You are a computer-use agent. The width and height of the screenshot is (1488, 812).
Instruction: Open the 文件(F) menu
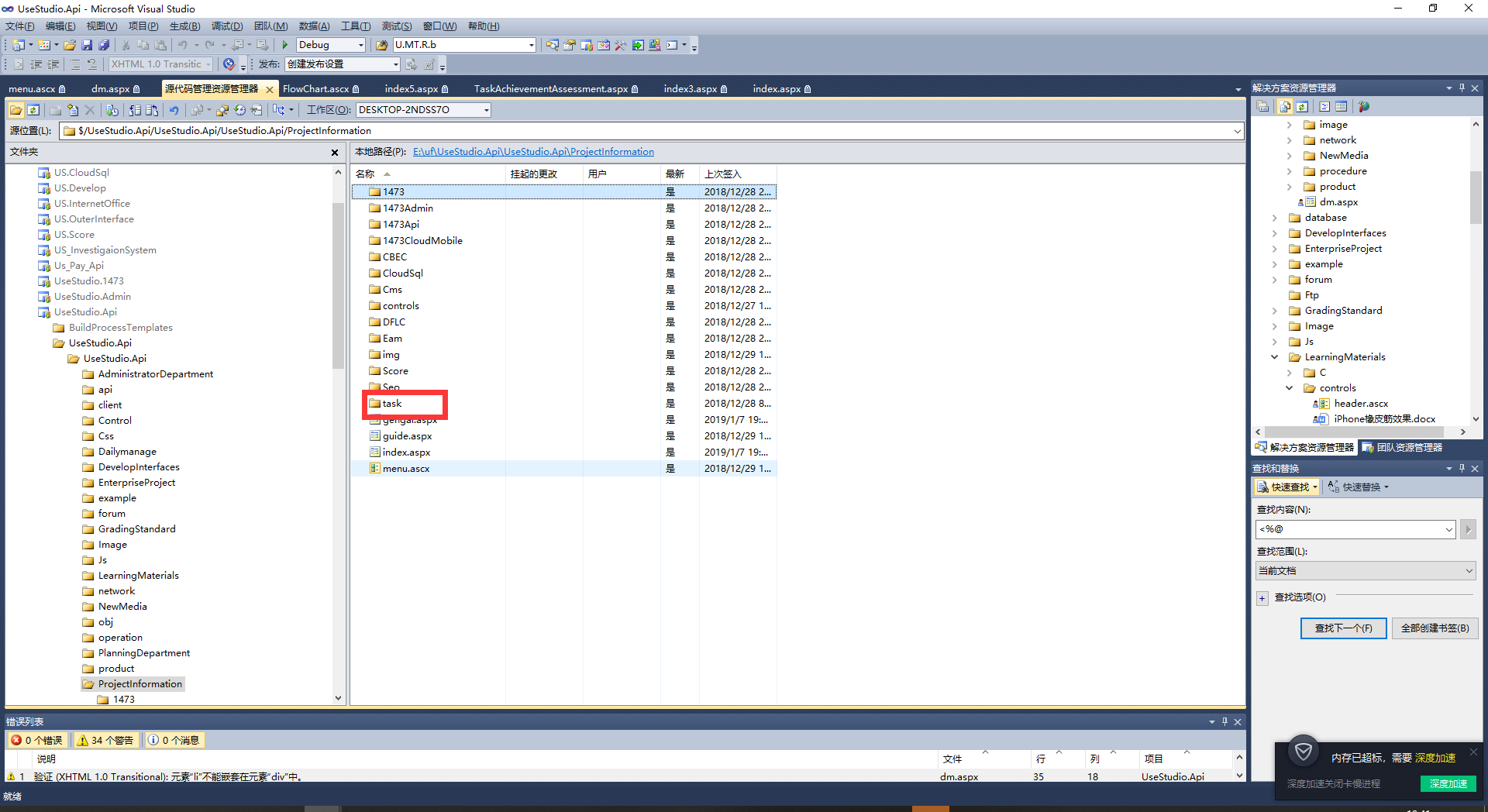tap(20, 26)
